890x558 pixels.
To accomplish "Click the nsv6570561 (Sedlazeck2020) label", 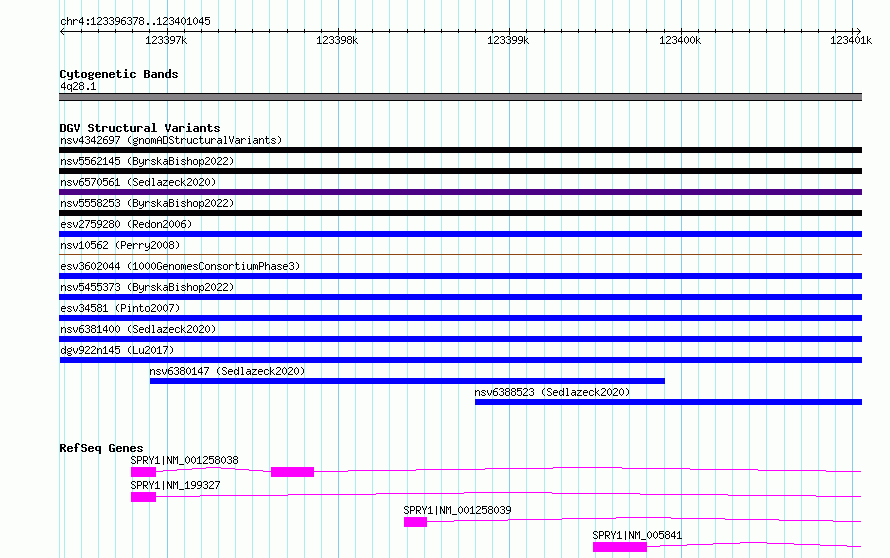I will click(x=138, y=182).
